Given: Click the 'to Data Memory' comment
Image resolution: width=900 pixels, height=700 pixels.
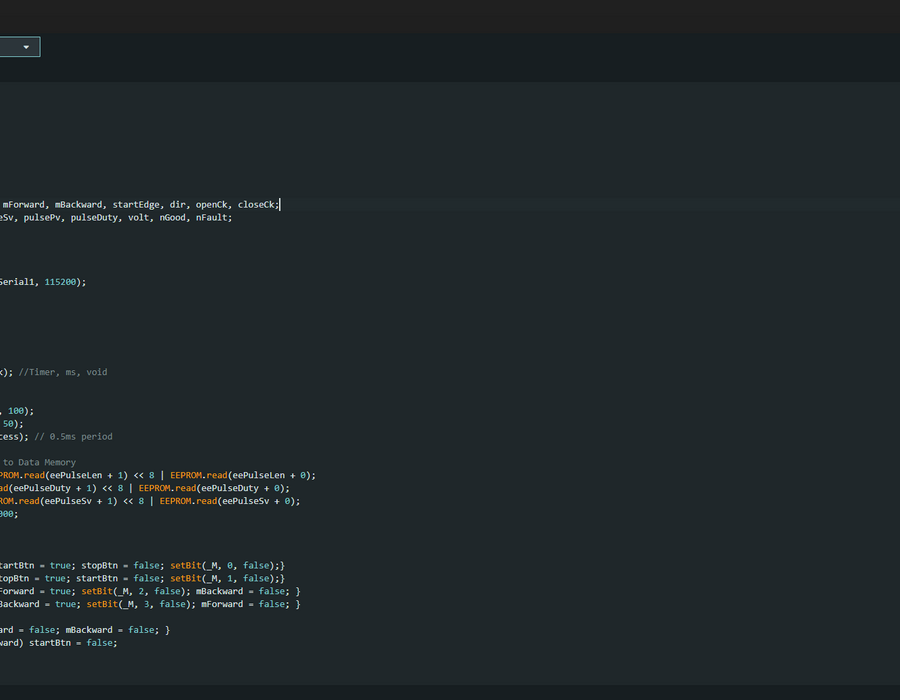Looking at the screenshot, I should [x=39, y=462].
